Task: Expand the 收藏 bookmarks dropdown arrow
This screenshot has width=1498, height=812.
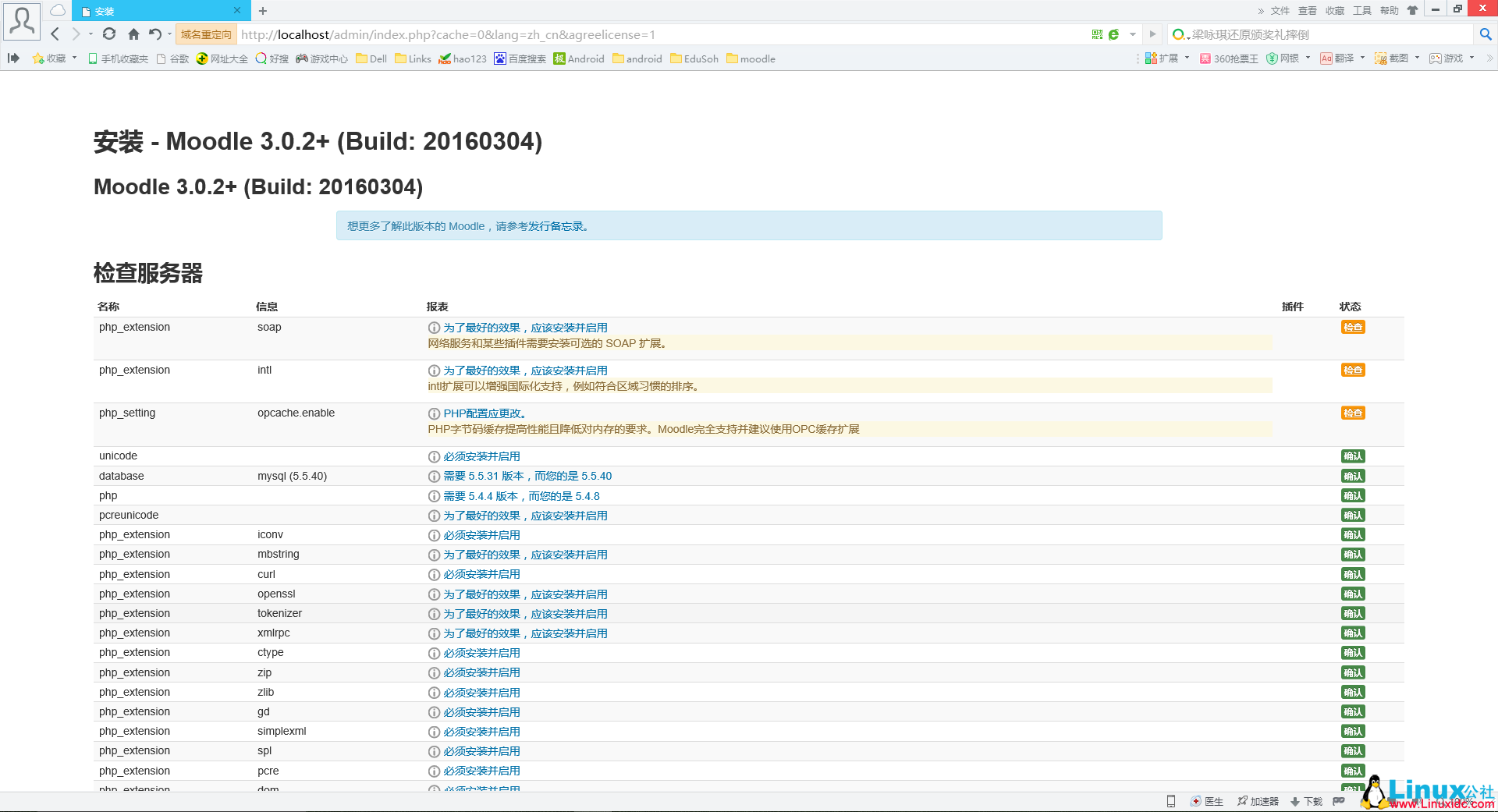Action: pyautogui.click(x=74, y=59)
